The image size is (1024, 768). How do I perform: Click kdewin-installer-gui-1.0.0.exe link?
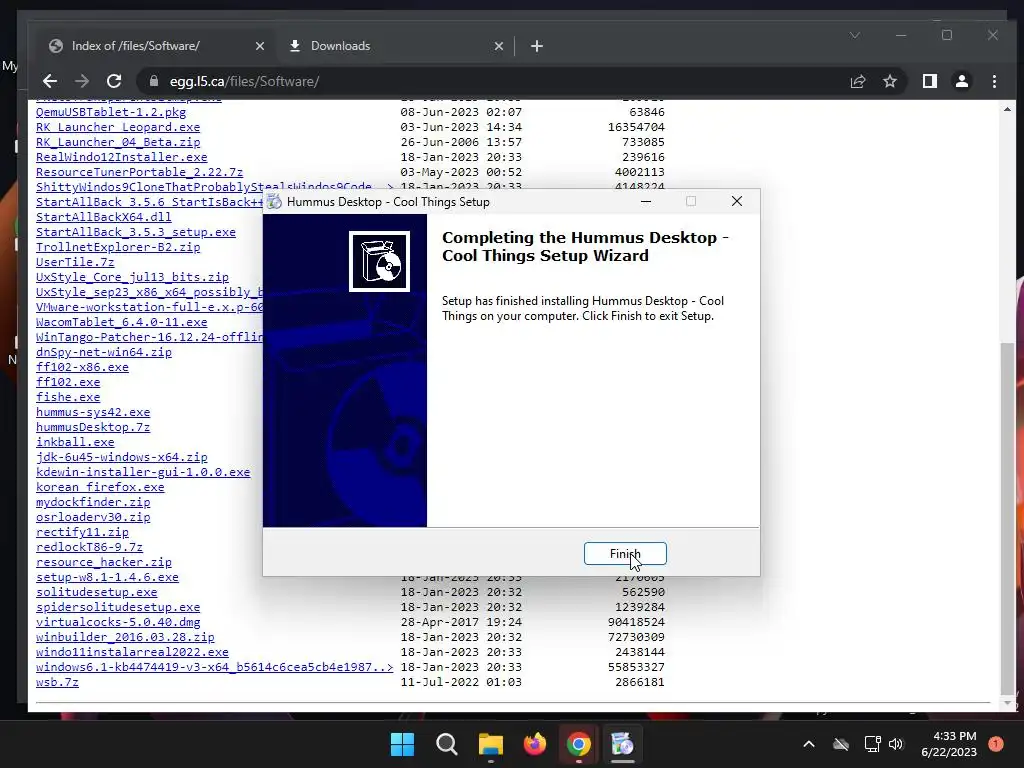143,473
